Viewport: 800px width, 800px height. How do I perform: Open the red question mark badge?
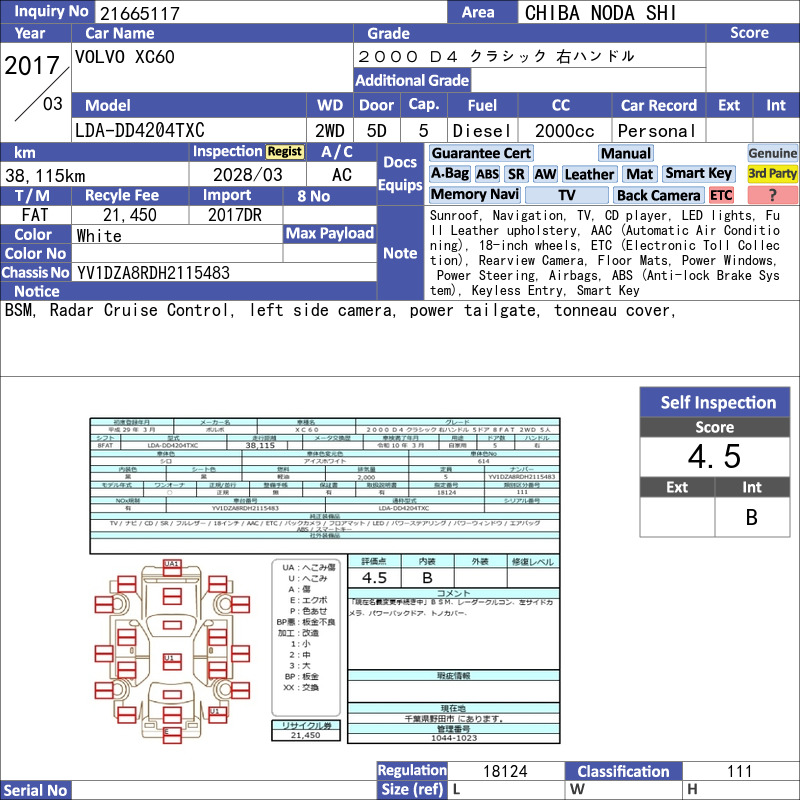coord(772,195)
